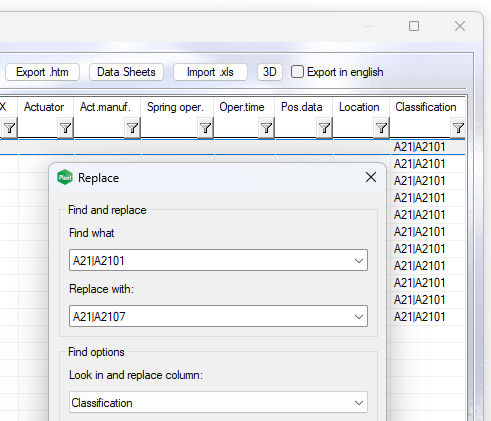Expand the Find what dropdown
This screenshot has width=491, height=421.
coord(359,260)
